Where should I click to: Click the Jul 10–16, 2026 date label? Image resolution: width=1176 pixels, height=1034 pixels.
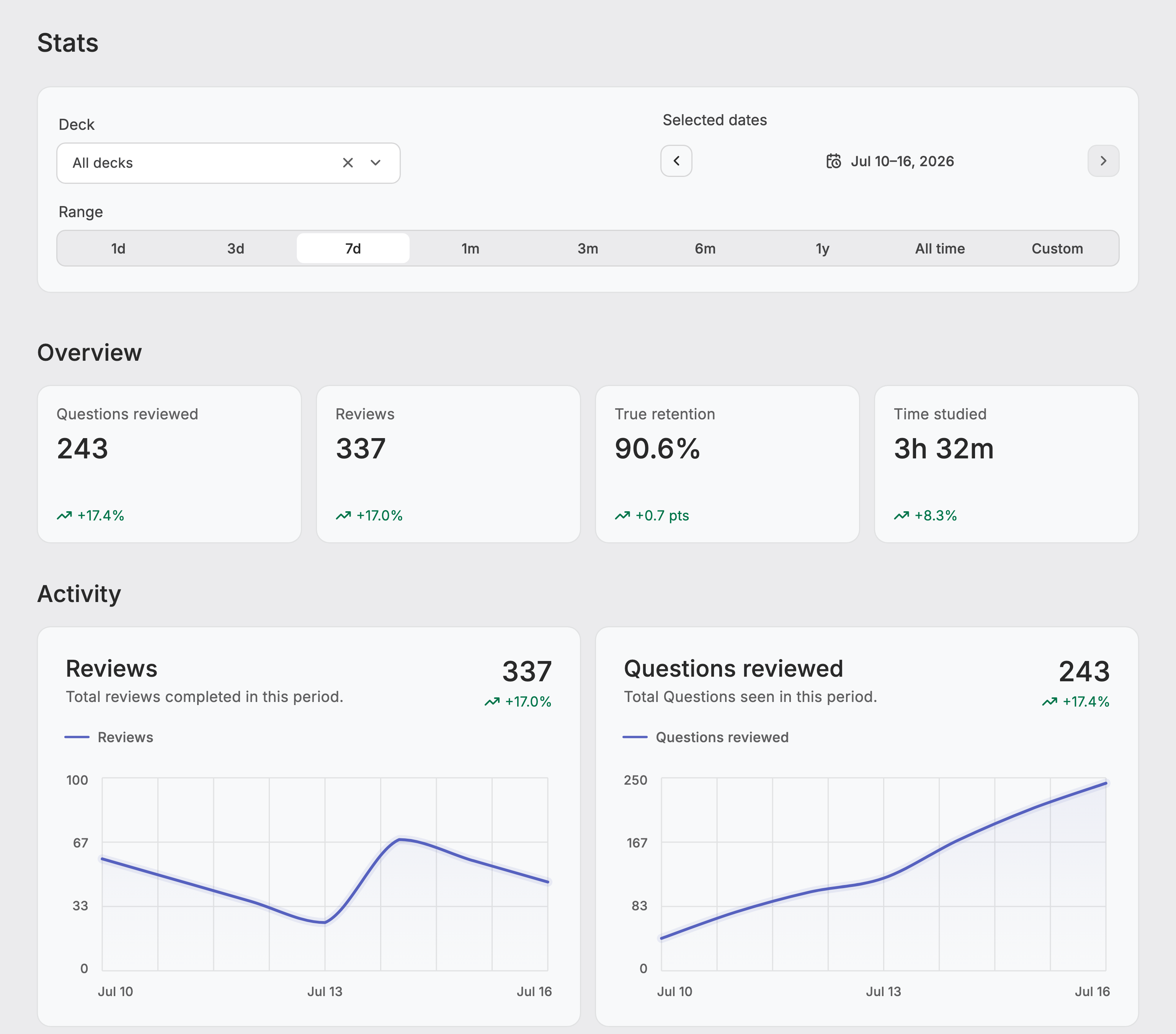[x=902, y=161]
